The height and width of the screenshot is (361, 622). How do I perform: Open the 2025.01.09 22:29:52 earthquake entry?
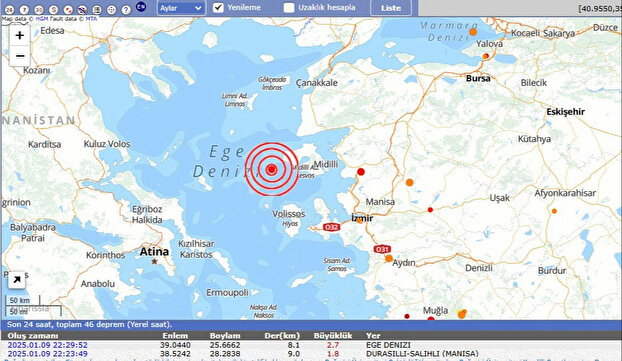pyautogui.click(x=48, y=345)
